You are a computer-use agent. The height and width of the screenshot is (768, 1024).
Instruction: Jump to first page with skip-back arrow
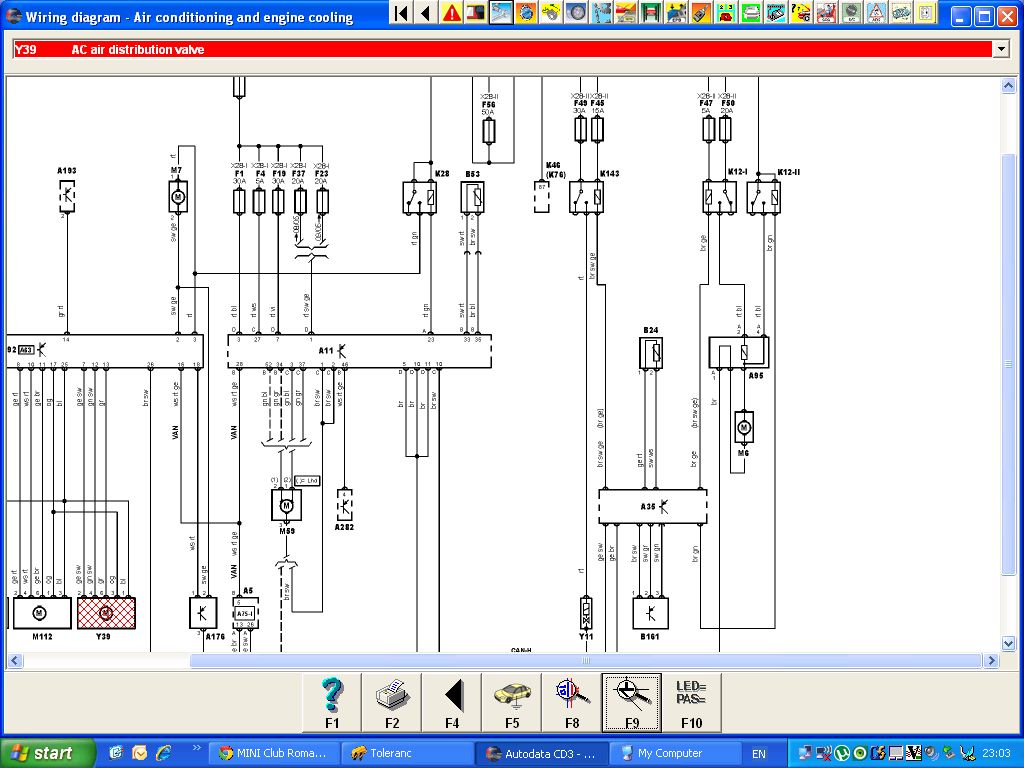[402, 12]
